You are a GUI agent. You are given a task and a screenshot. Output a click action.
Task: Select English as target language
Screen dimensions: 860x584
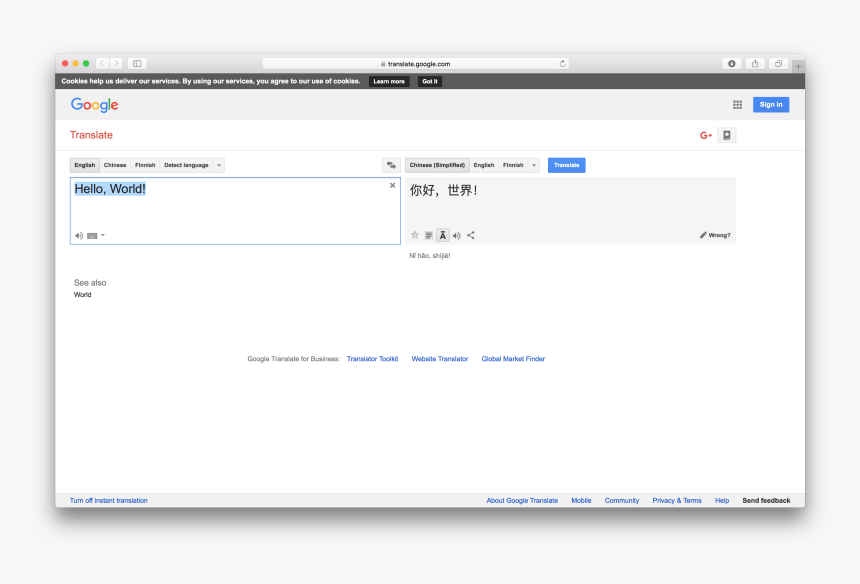tap(484, 165)
